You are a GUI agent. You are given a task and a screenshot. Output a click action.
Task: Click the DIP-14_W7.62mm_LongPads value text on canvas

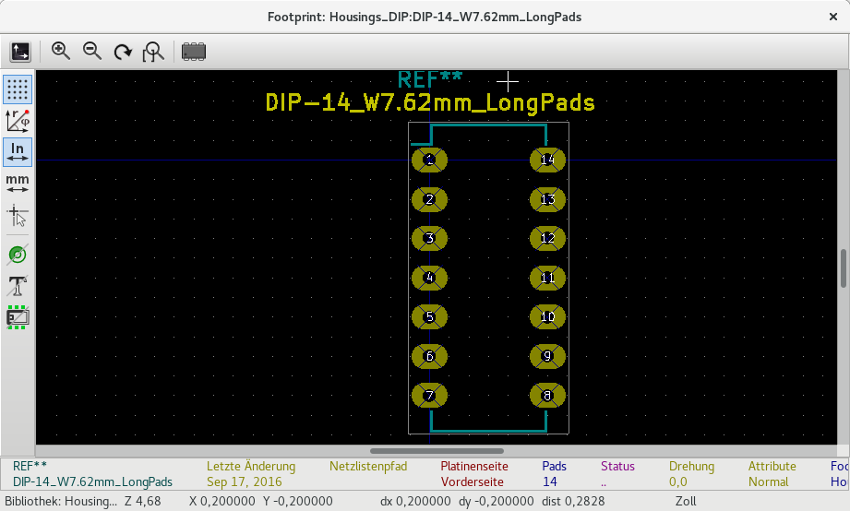point(430,103)
